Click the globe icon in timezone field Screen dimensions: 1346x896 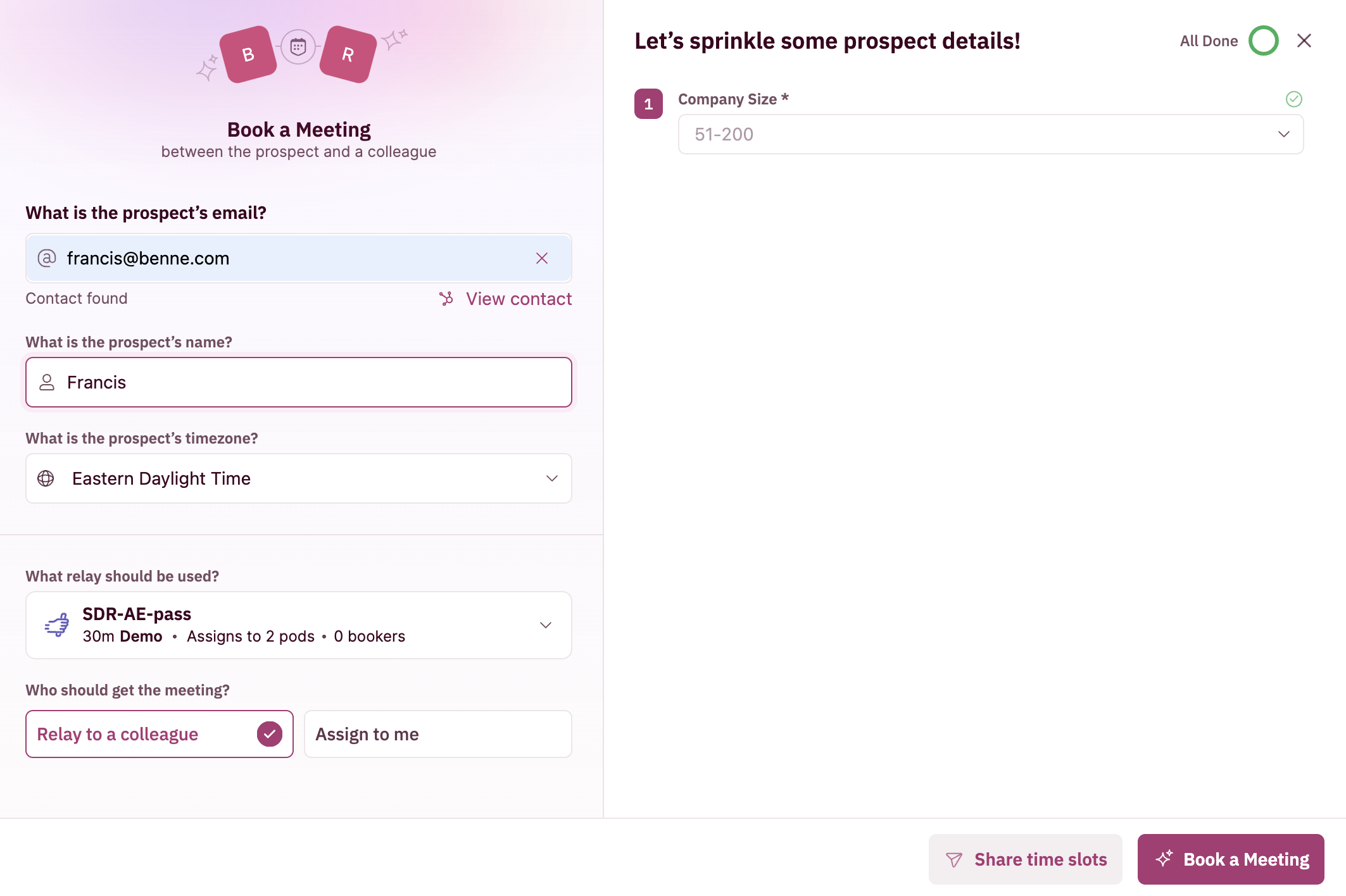(x=46, y=478)
